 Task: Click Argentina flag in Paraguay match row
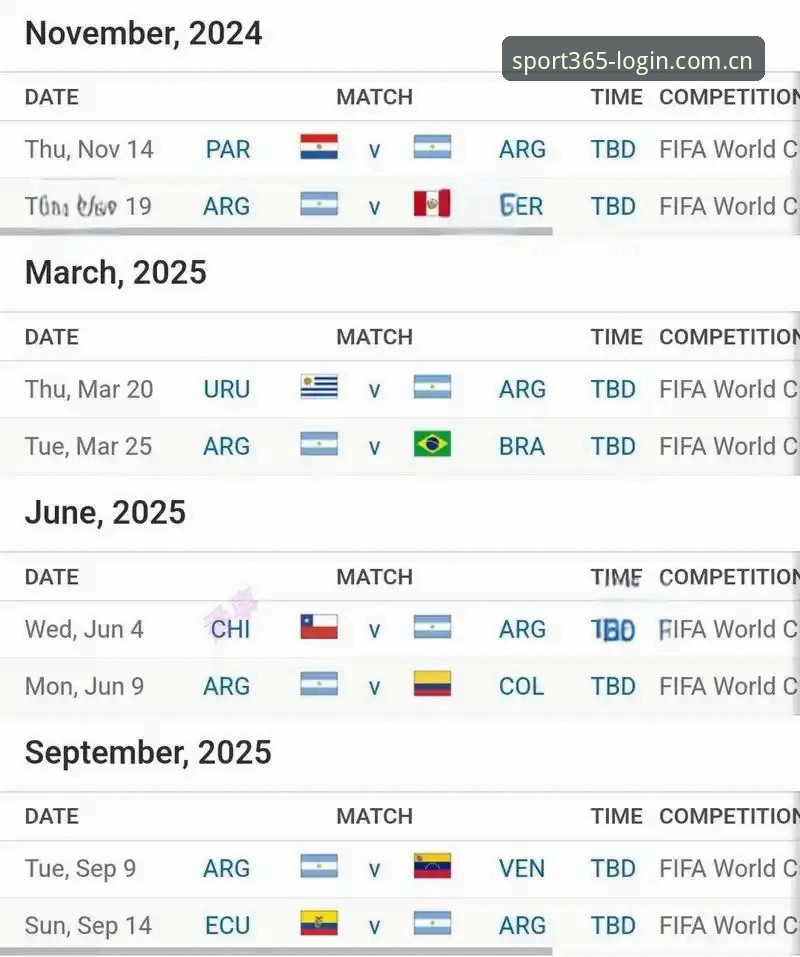click(431, 147)
